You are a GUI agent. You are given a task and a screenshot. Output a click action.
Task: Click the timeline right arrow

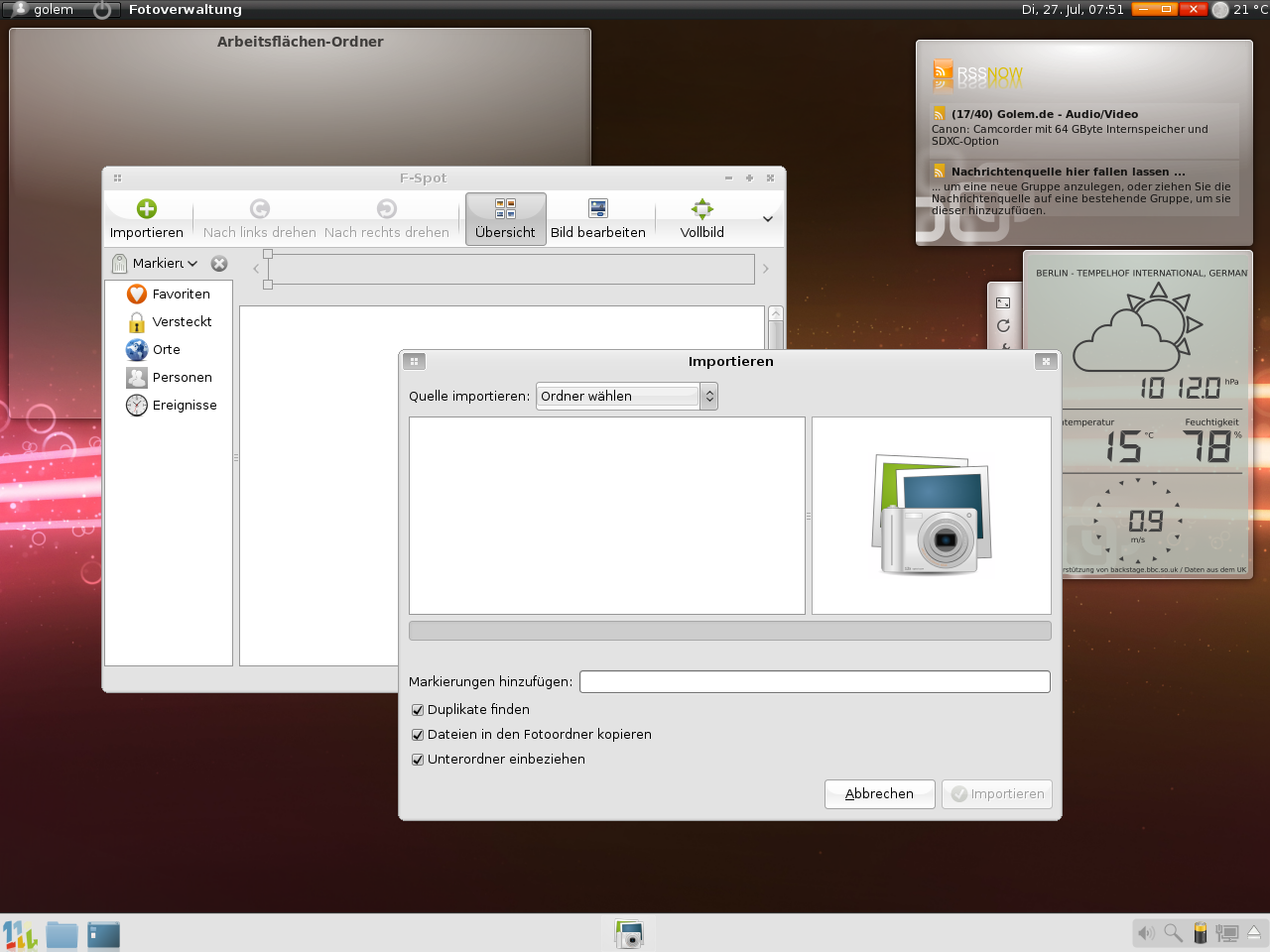pyautogui.click(x=765, y=269)
